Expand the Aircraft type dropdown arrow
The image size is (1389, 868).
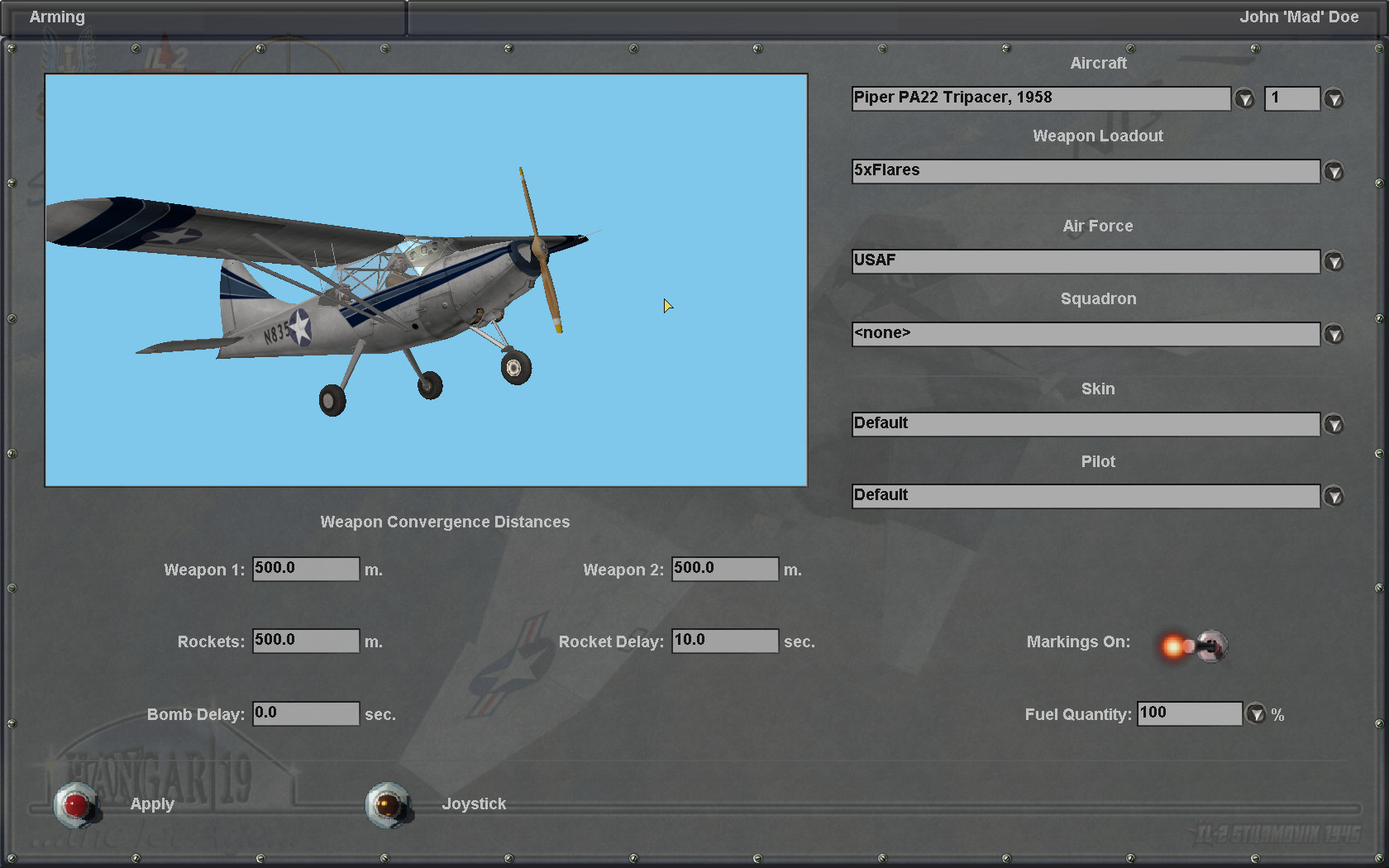(x=1244, y=99)
